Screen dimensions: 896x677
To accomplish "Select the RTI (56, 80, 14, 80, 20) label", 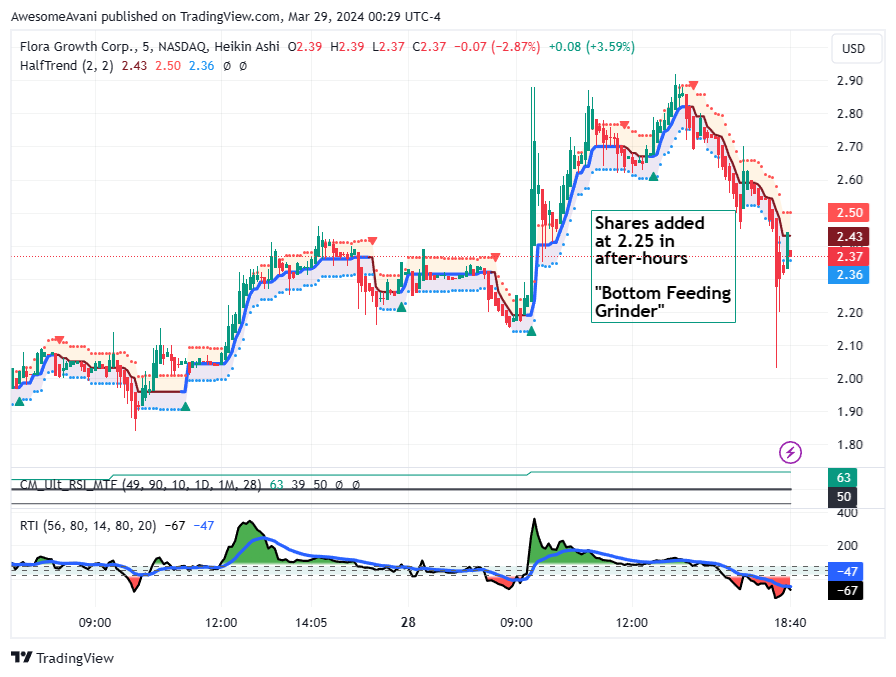I will click(x=88, y=526).
